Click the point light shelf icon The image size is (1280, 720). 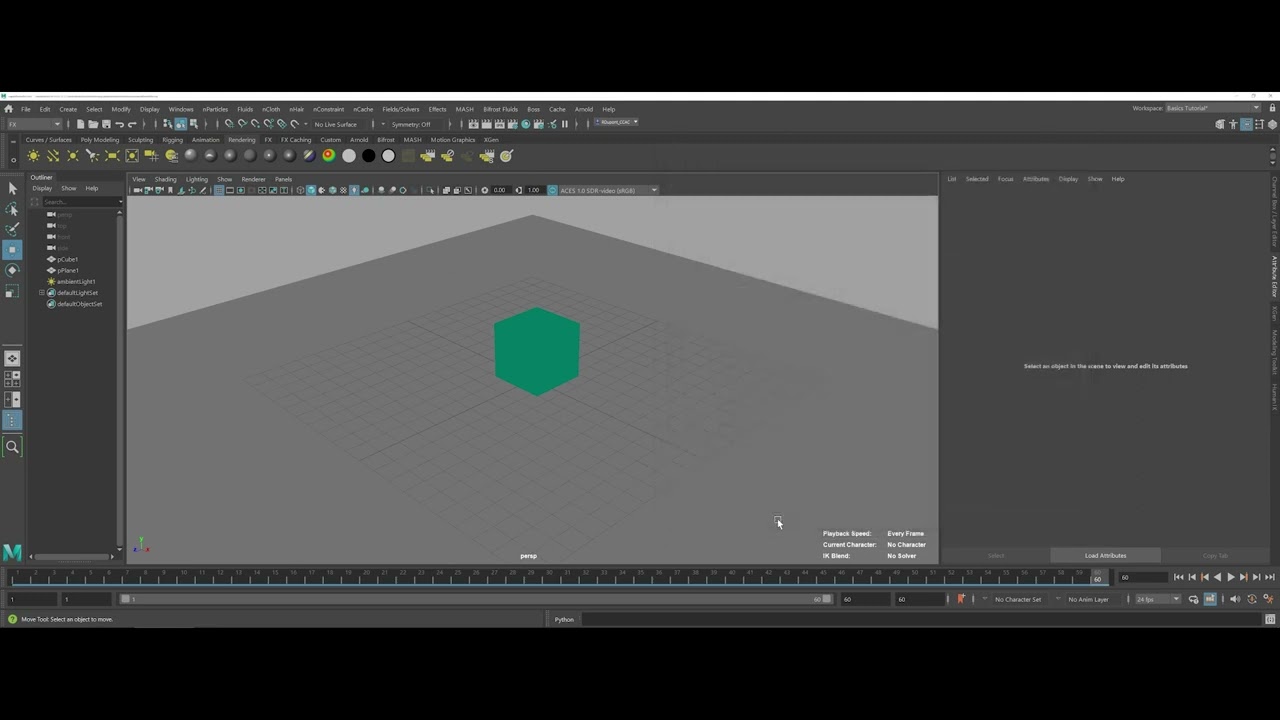(73, 156)
